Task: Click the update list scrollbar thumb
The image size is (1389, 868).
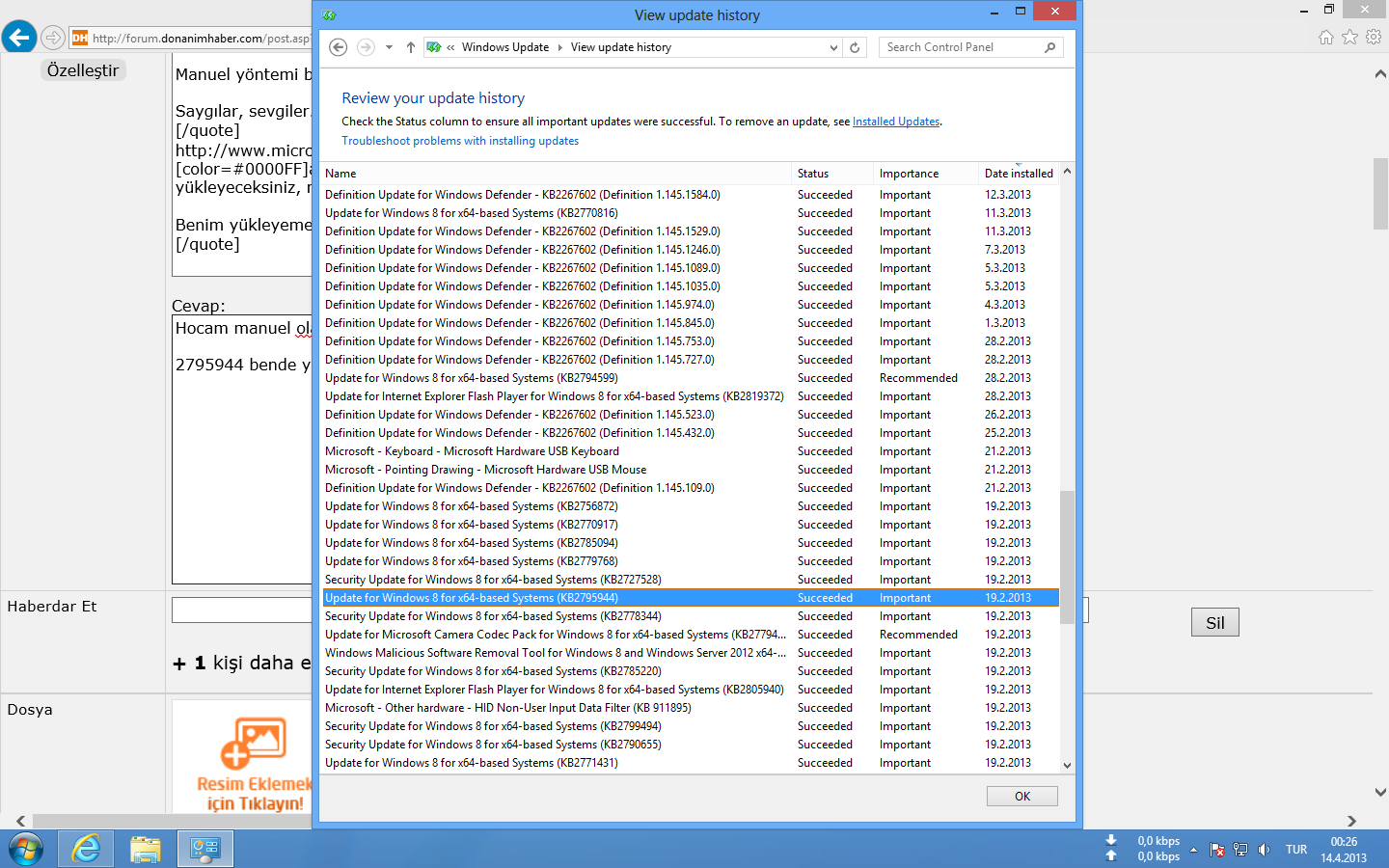Action: [1067, 557]
